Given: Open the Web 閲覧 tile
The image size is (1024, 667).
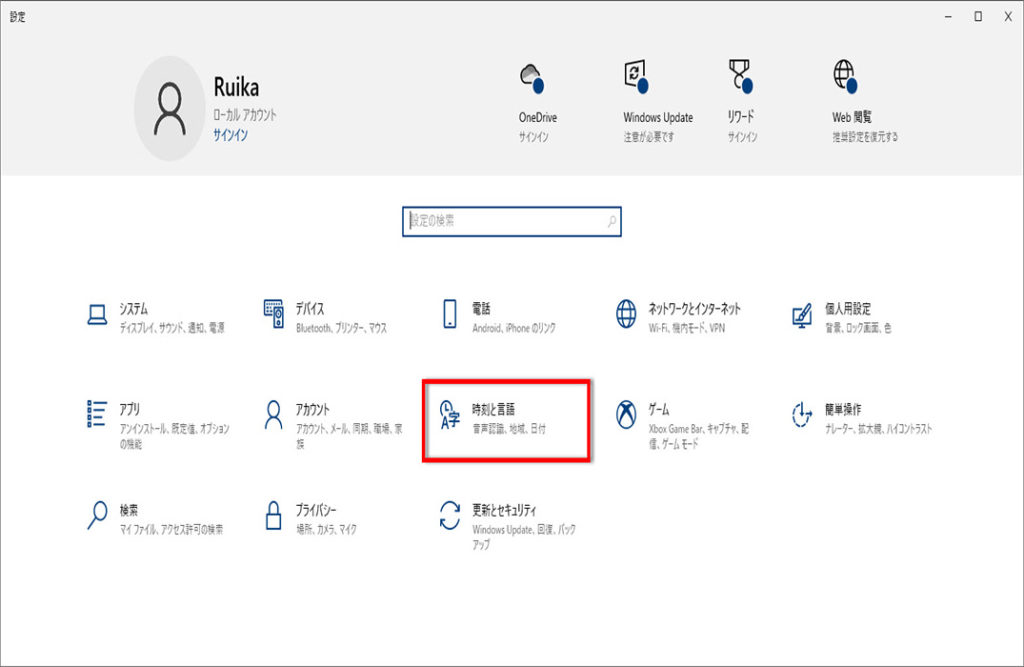Looking at the screenshot, I should click(x=864, y=100).
